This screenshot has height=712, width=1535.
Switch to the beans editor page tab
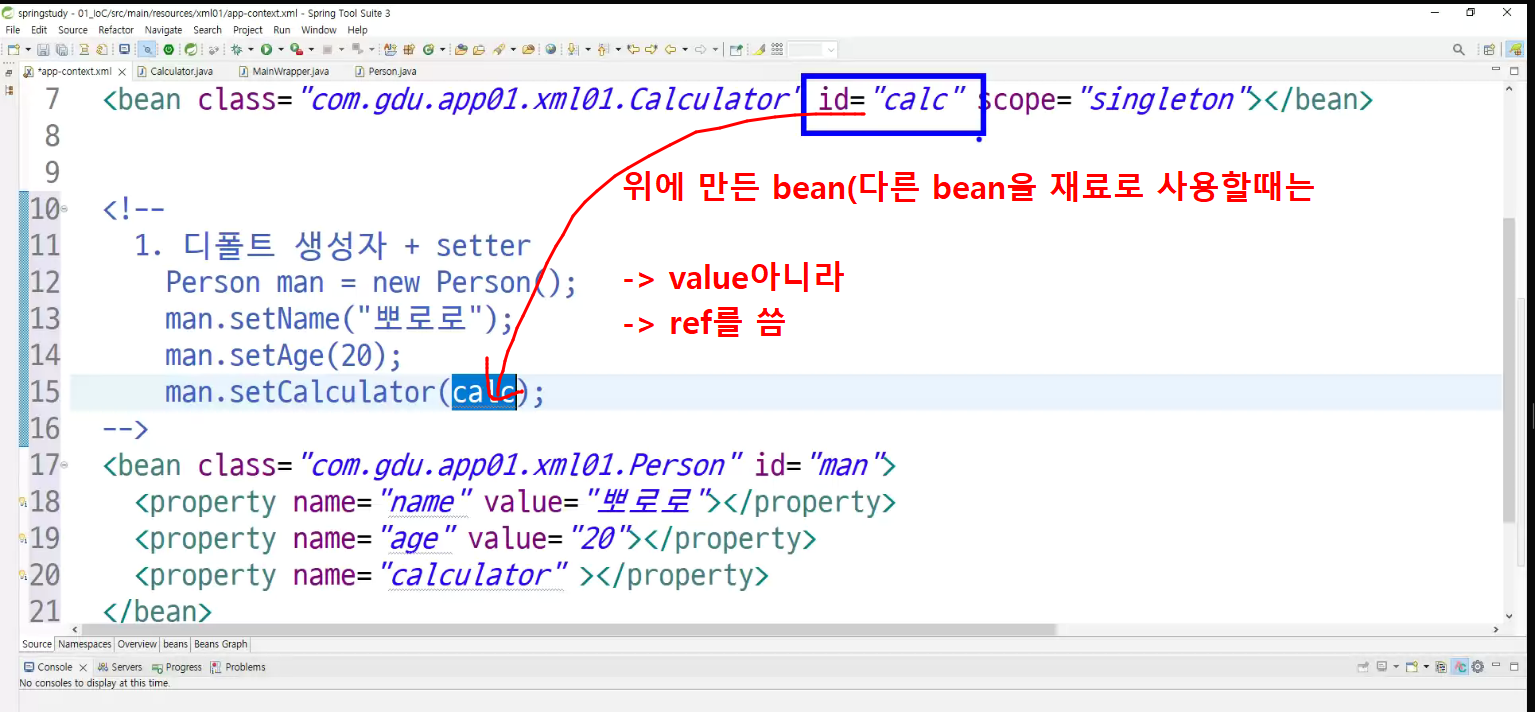click(175, 644)
